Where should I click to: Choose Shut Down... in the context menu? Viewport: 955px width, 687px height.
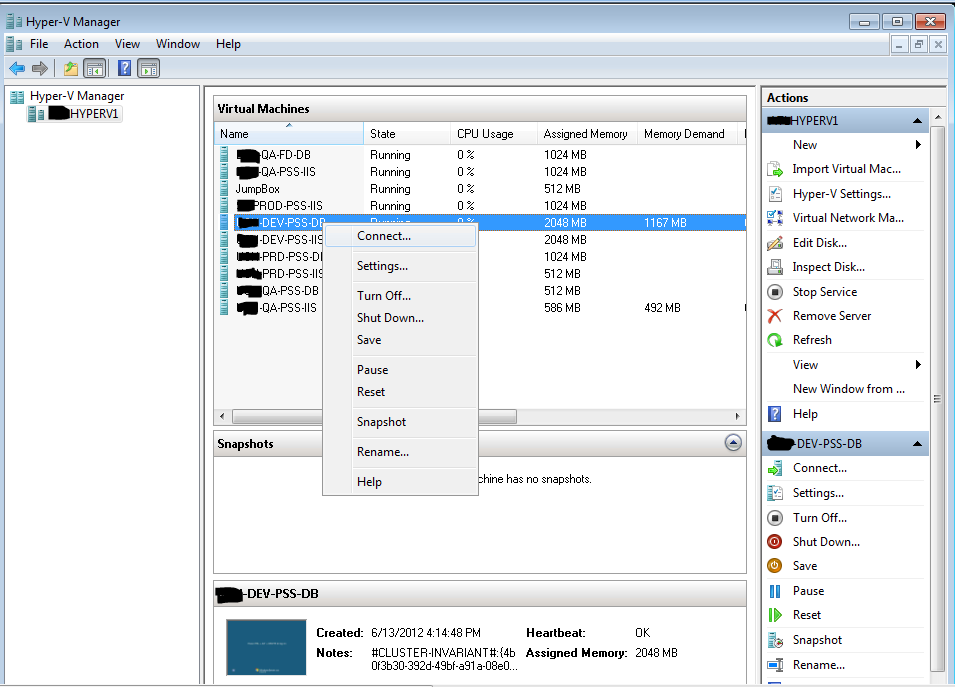pos(401,318)
